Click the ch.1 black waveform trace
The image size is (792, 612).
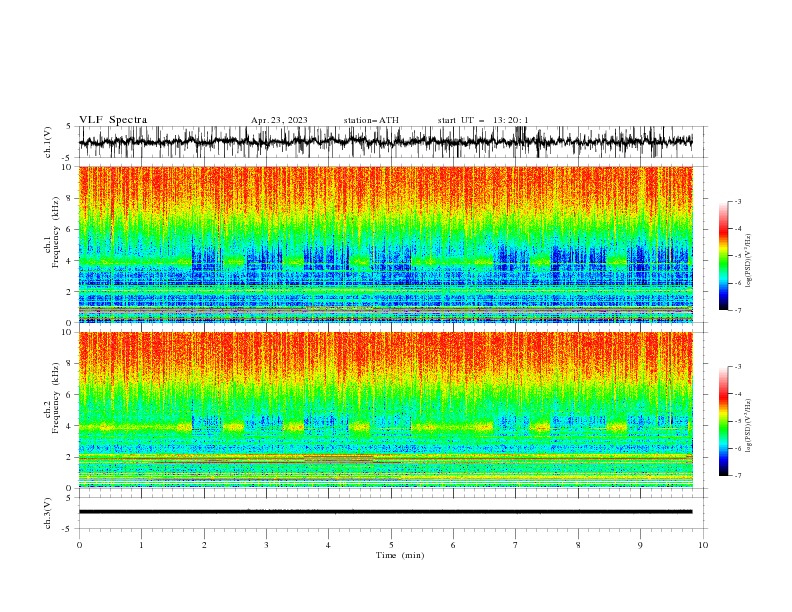pos(385,141)
